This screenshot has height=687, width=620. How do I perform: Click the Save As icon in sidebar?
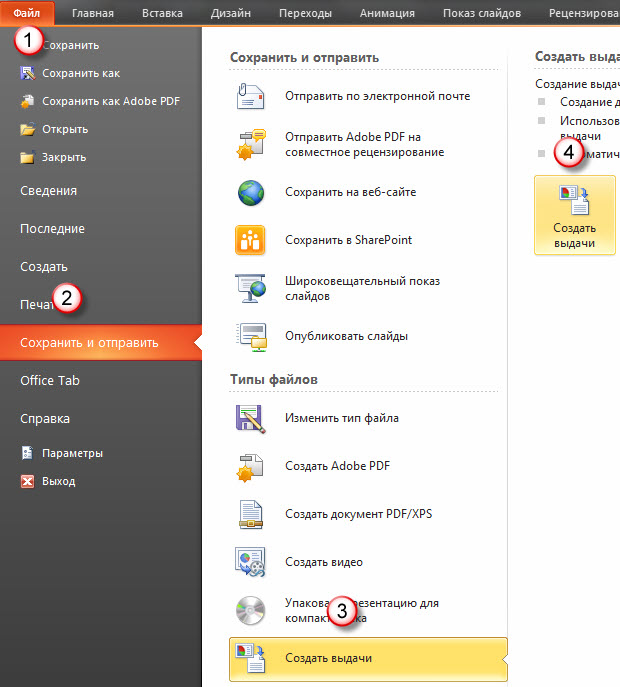28,73
